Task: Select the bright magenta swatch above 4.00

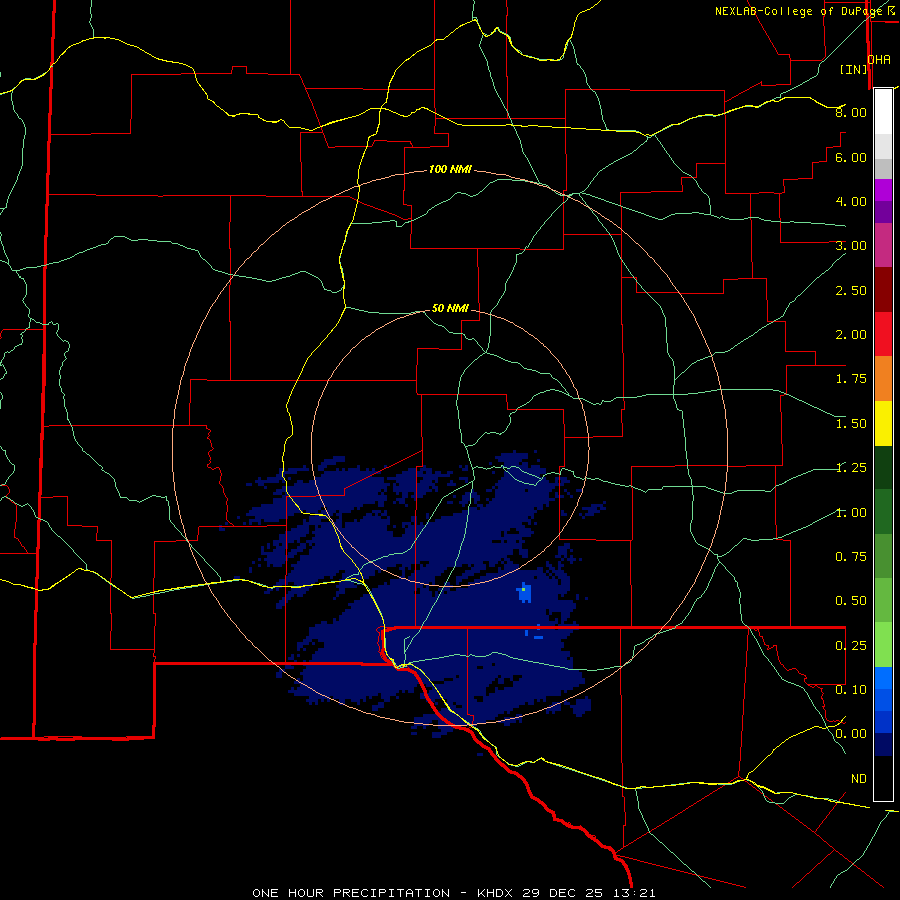Action: (x=883, y=190)
